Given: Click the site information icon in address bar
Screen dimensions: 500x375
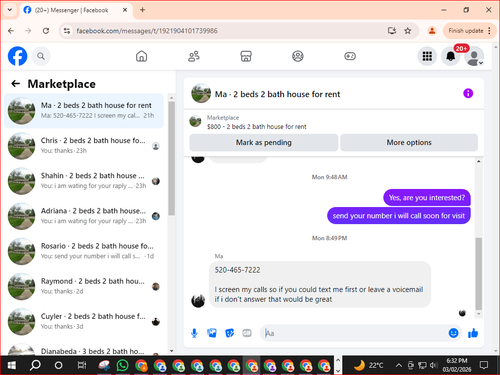Looking at the screenshot, I should pos(67,31).
